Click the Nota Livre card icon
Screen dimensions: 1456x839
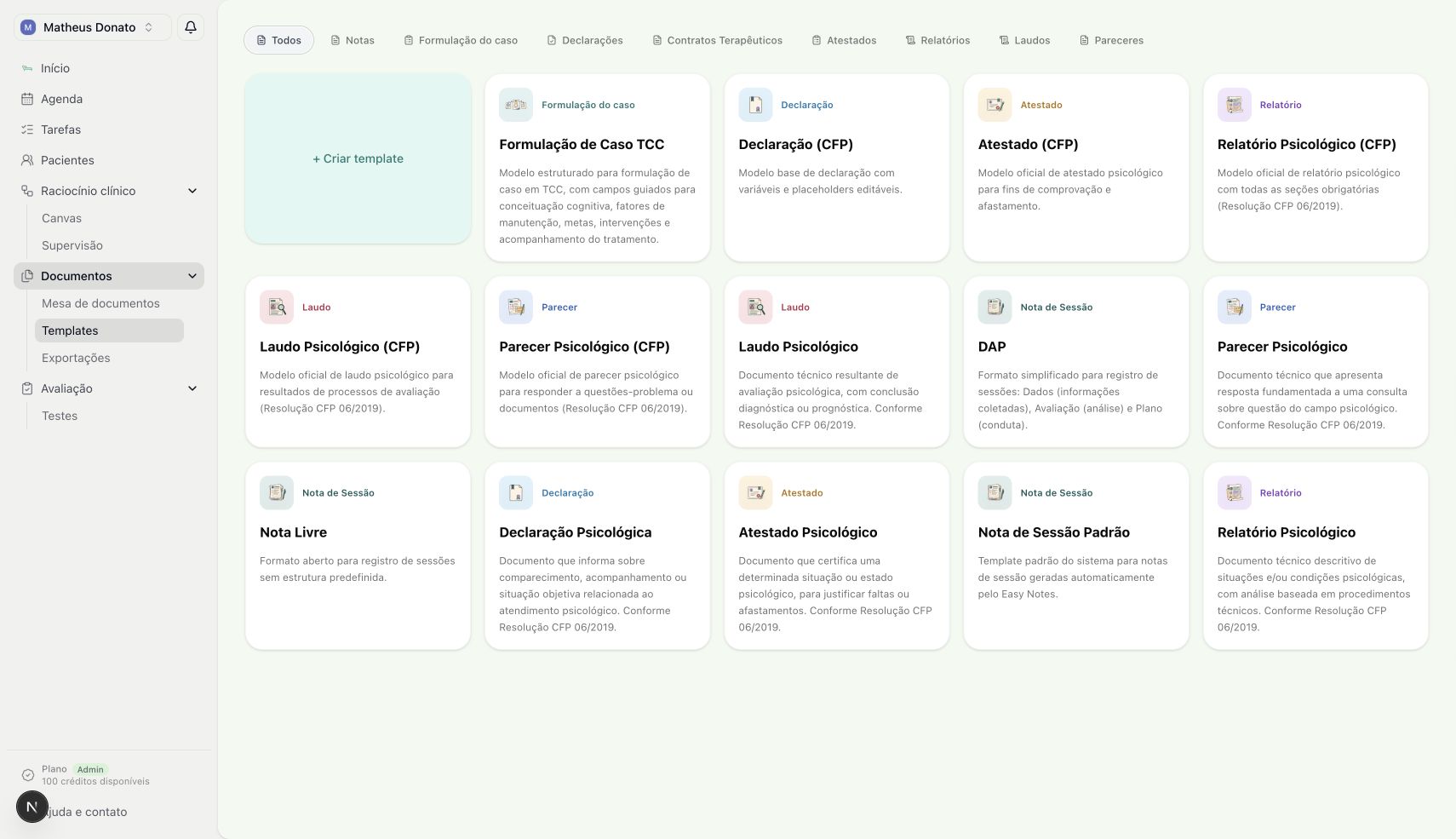pyautogui.click(x=277, y=492)
